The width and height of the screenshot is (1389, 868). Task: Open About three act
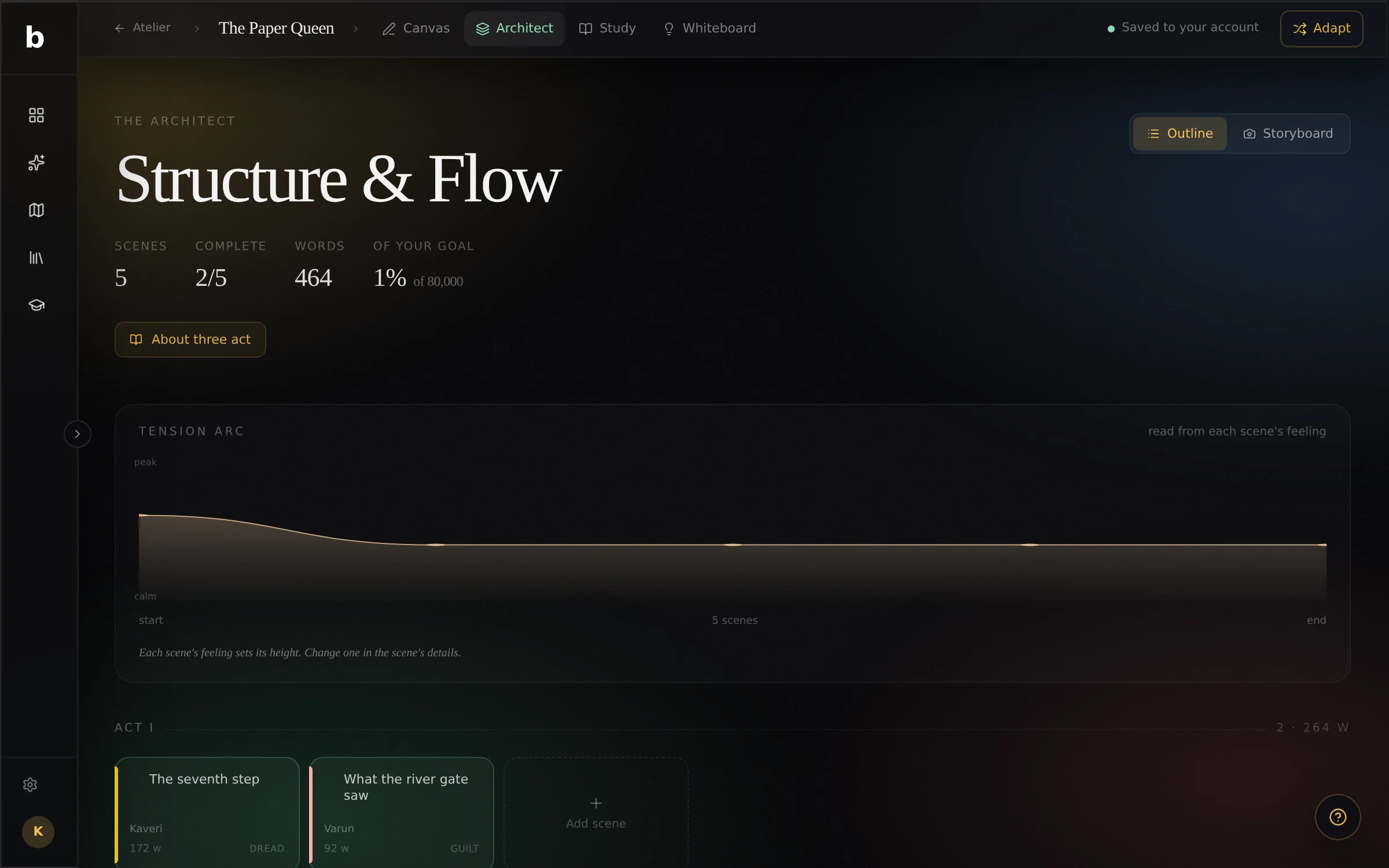point(190,340)
